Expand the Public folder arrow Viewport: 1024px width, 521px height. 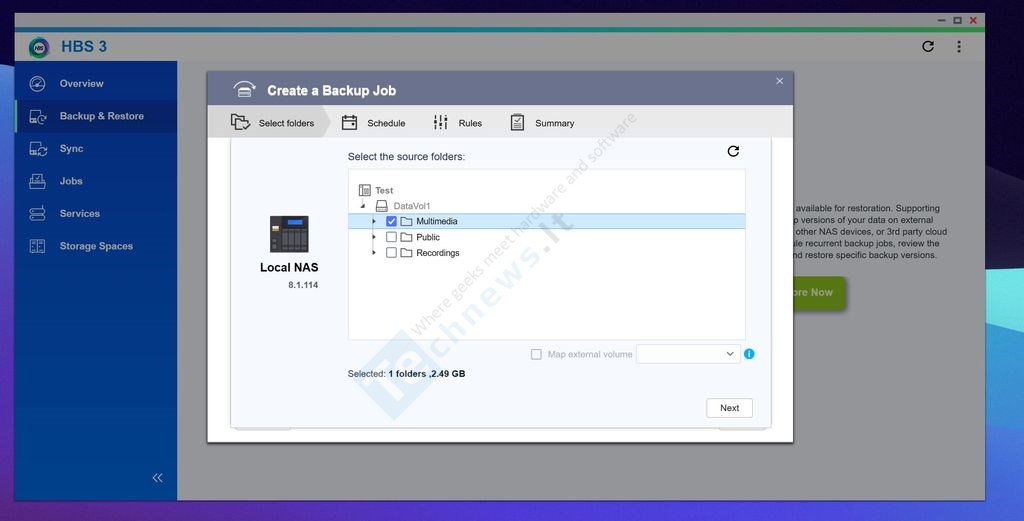coord(374,237)
